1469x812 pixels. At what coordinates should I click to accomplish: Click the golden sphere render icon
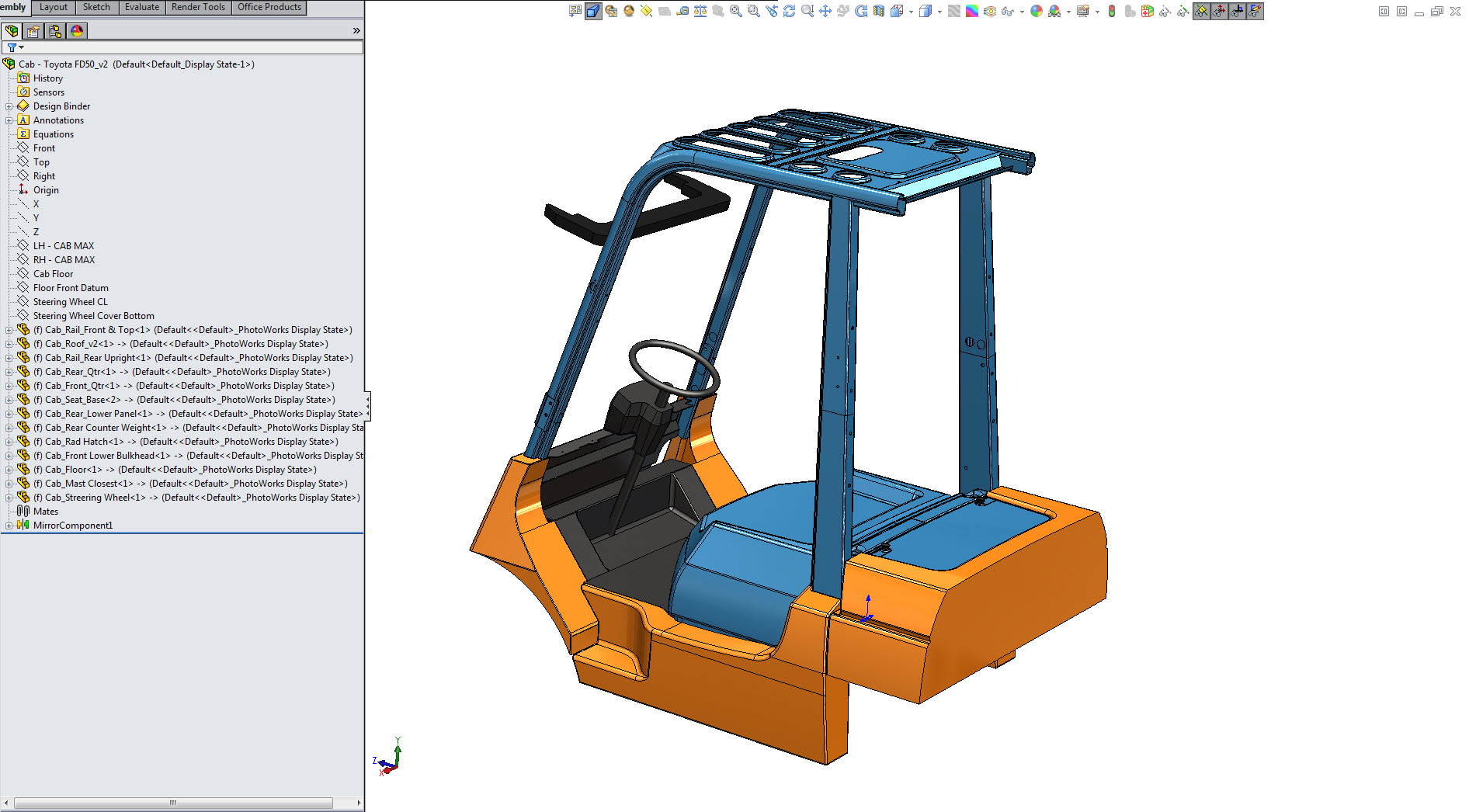629,11
